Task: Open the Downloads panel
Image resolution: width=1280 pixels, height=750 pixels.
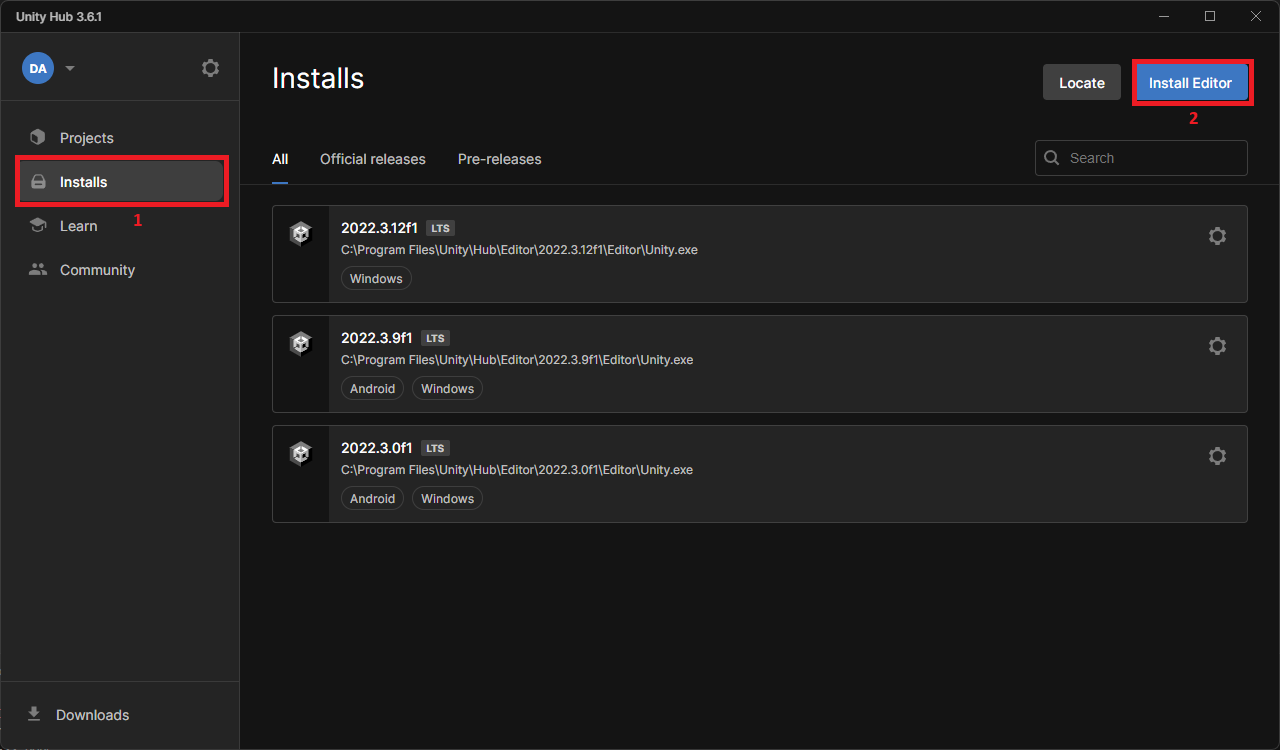Action: pos(92,714)
